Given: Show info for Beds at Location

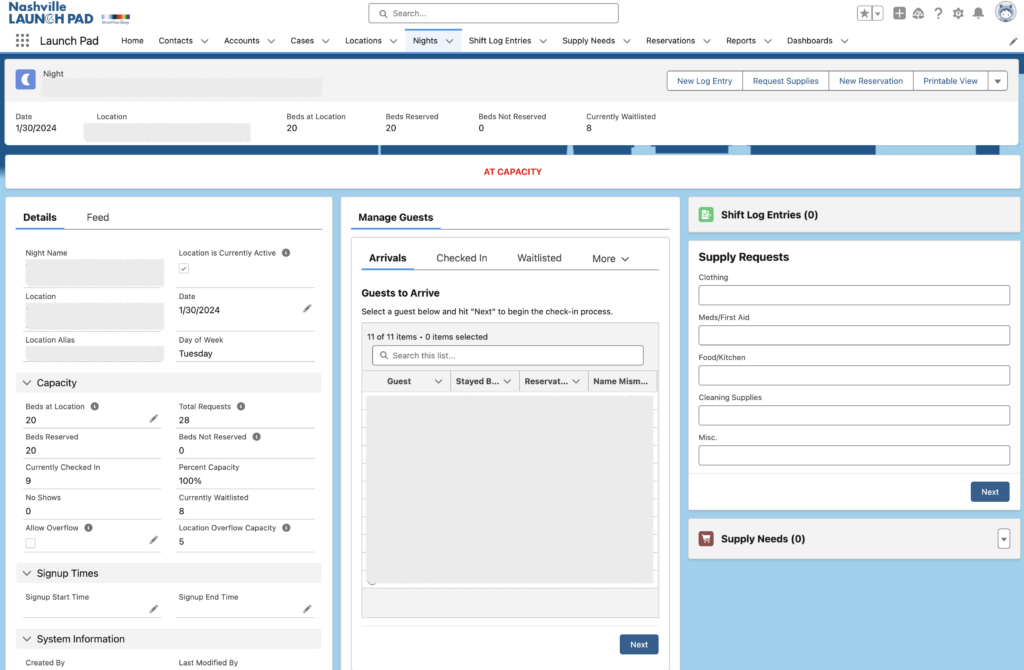Looking at the screenshot, I should tap(95, 406).
